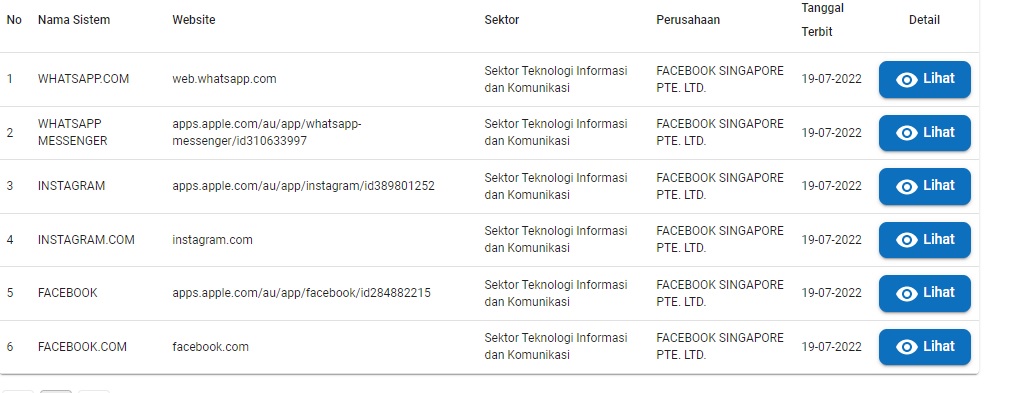Image resolution: width=1013 pixels, height=393 pixels.
Task: Select the Instagram id389801252 App Store URL
Action: coord(304,186)
